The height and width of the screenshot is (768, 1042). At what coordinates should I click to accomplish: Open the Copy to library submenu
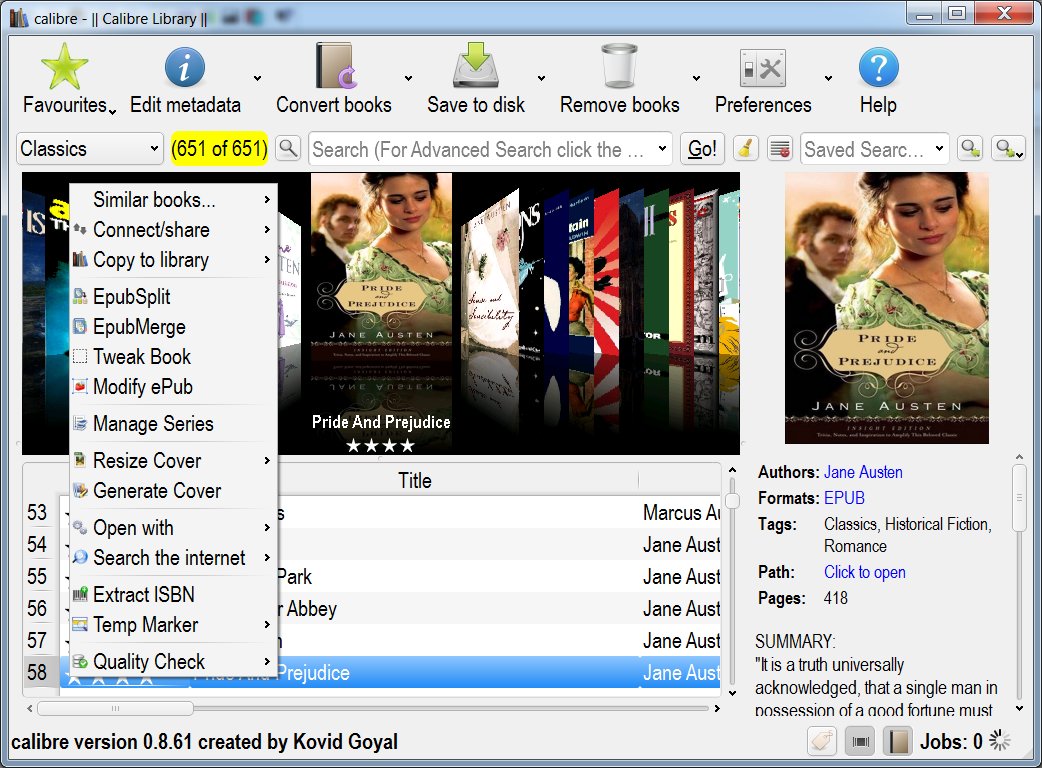point(173,259)
